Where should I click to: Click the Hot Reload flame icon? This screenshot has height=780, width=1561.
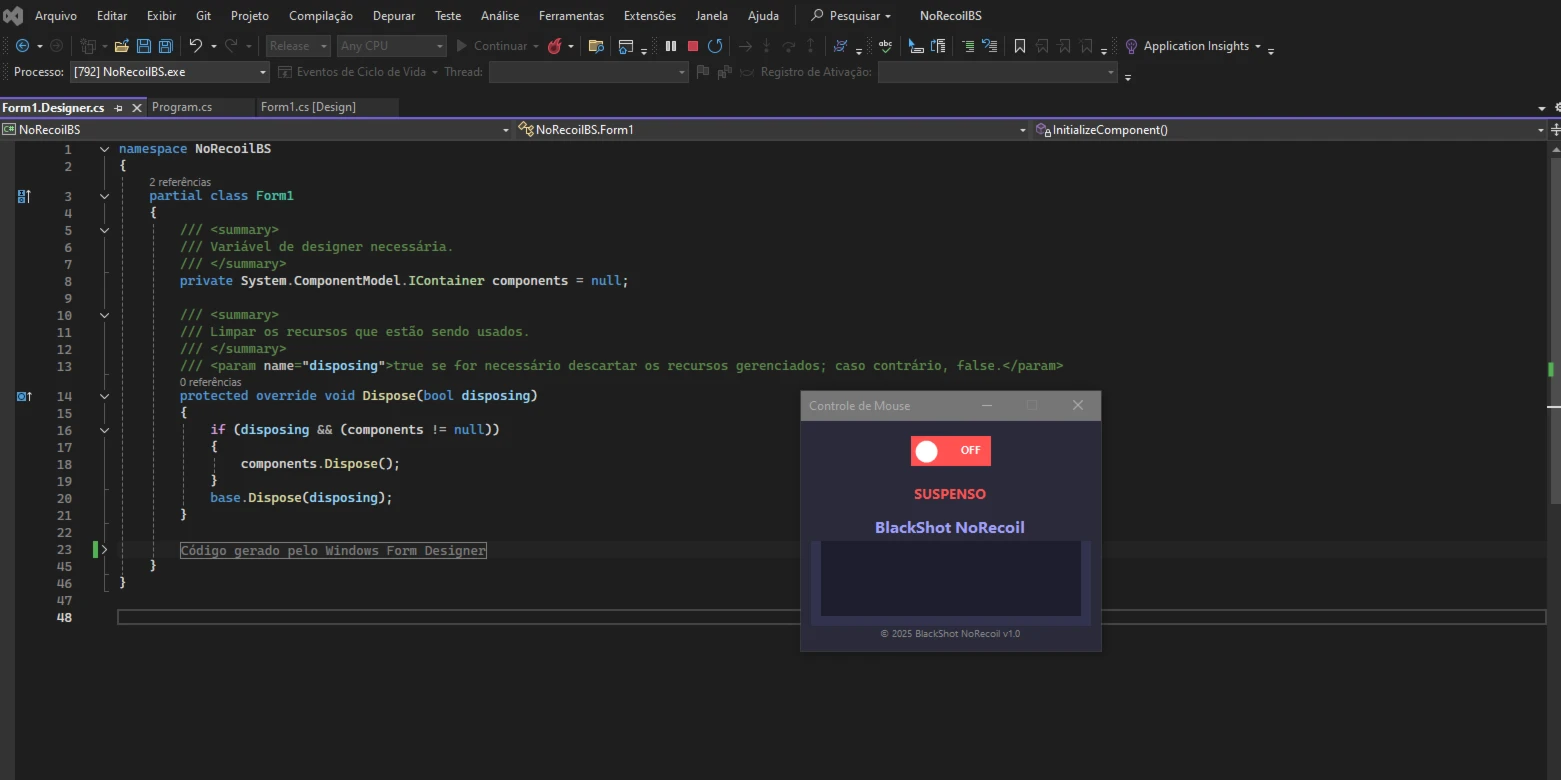(x=554, y=46)
